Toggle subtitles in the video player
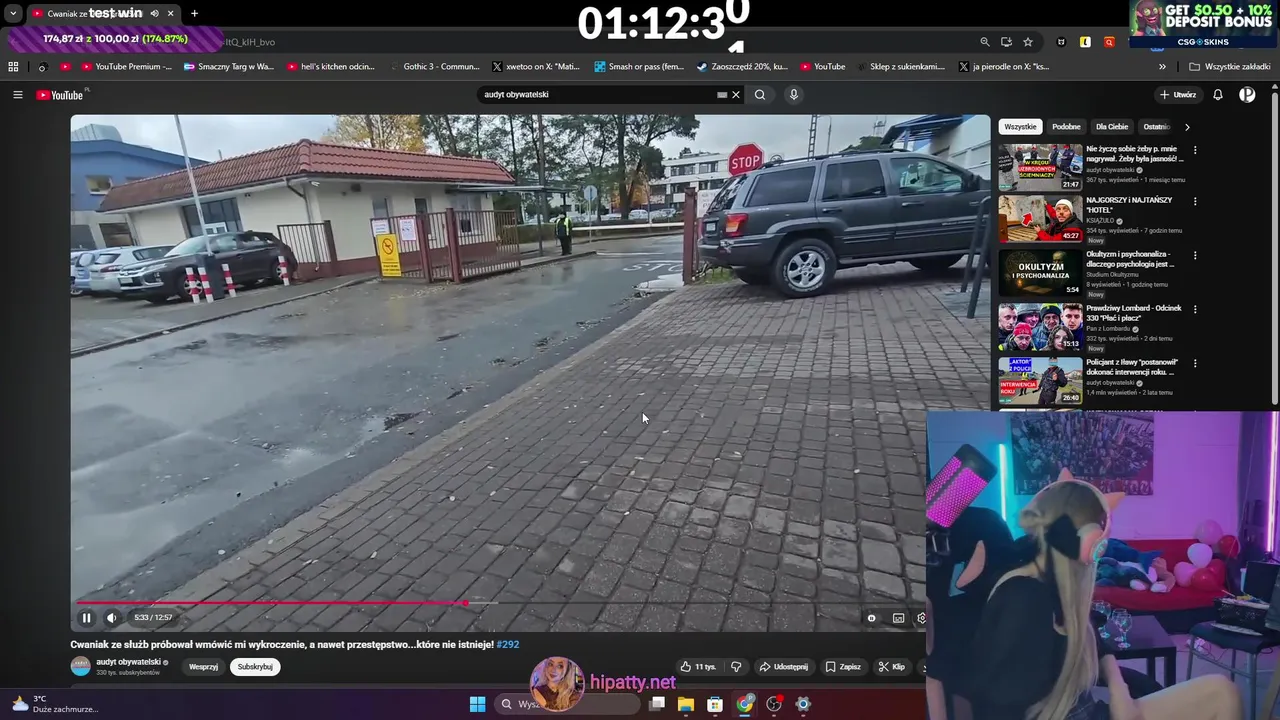 pyautogui.click(x=898, y=618)
